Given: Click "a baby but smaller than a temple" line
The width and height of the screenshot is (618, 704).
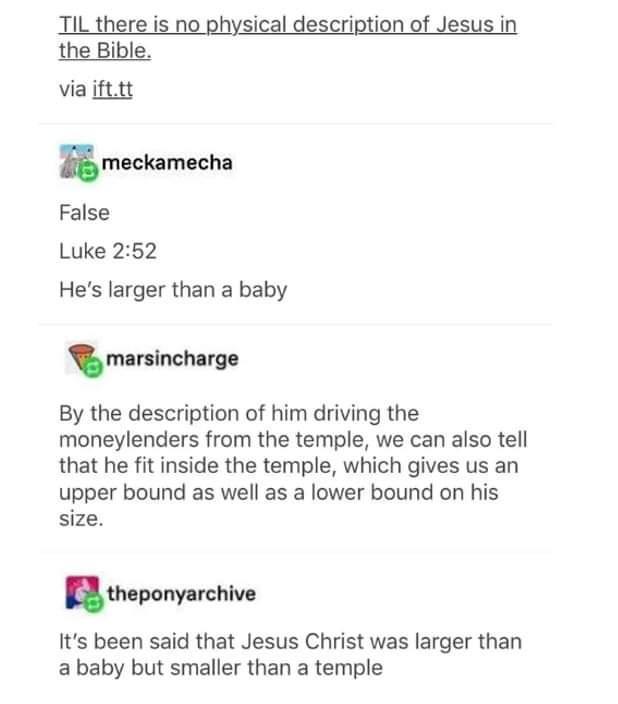Looking at the screenshot, I should pos(220,667).
